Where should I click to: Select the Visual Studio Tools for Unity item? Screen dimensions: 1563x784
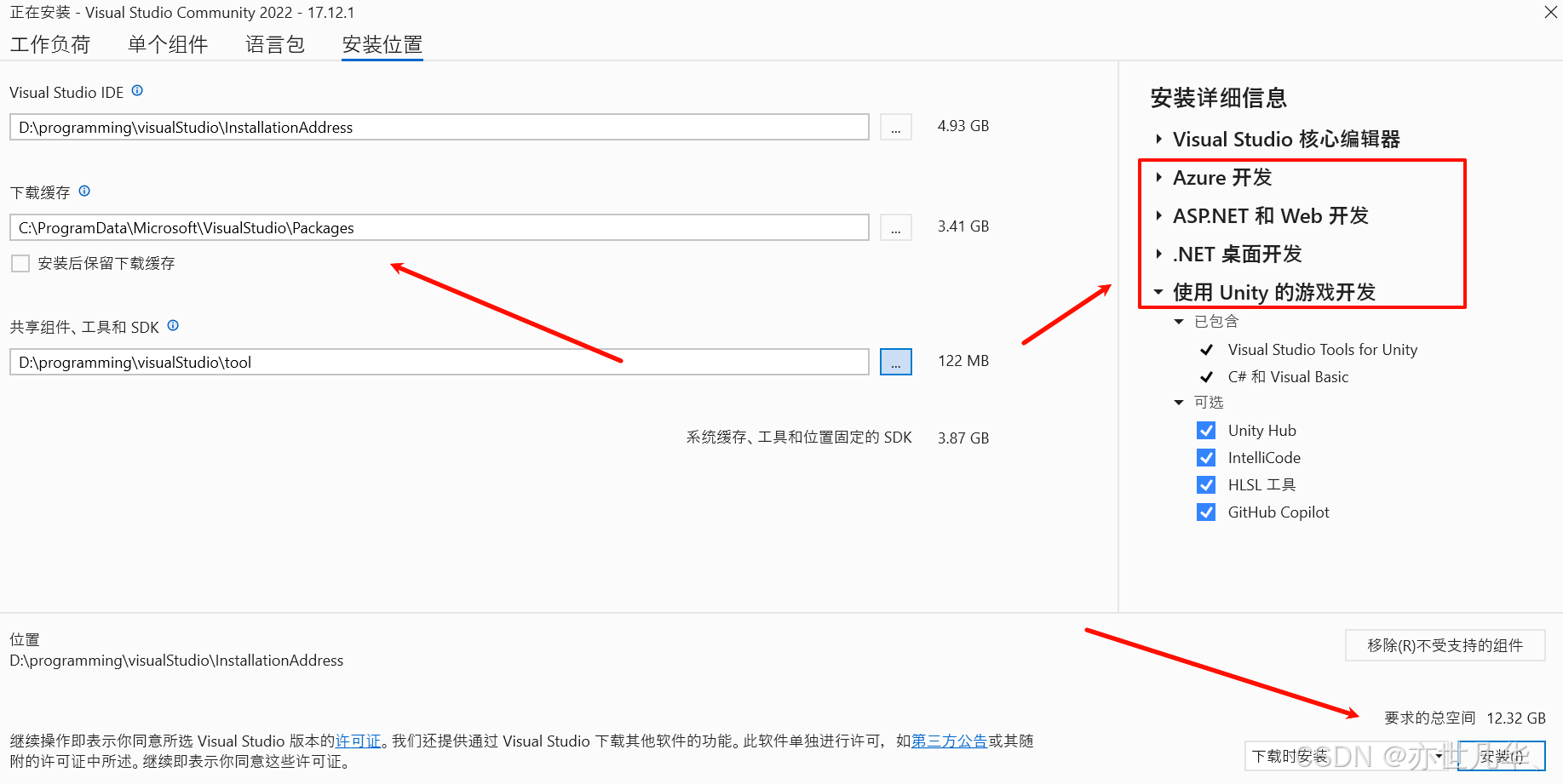tap(1322, 350)
